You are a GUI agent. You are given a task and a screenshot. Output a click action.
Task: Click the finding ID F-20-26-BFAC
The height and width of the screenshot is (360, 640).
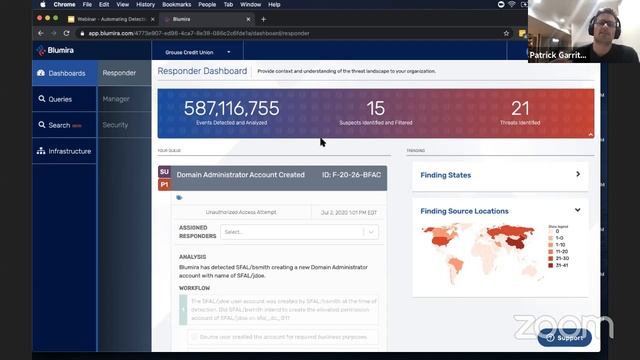pyautogui.click(x=351, y=175)
